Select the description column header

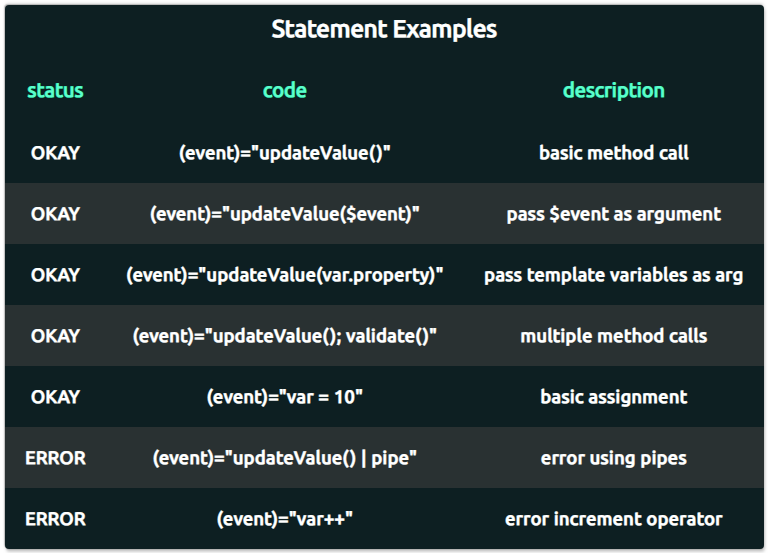pos(614,91)
